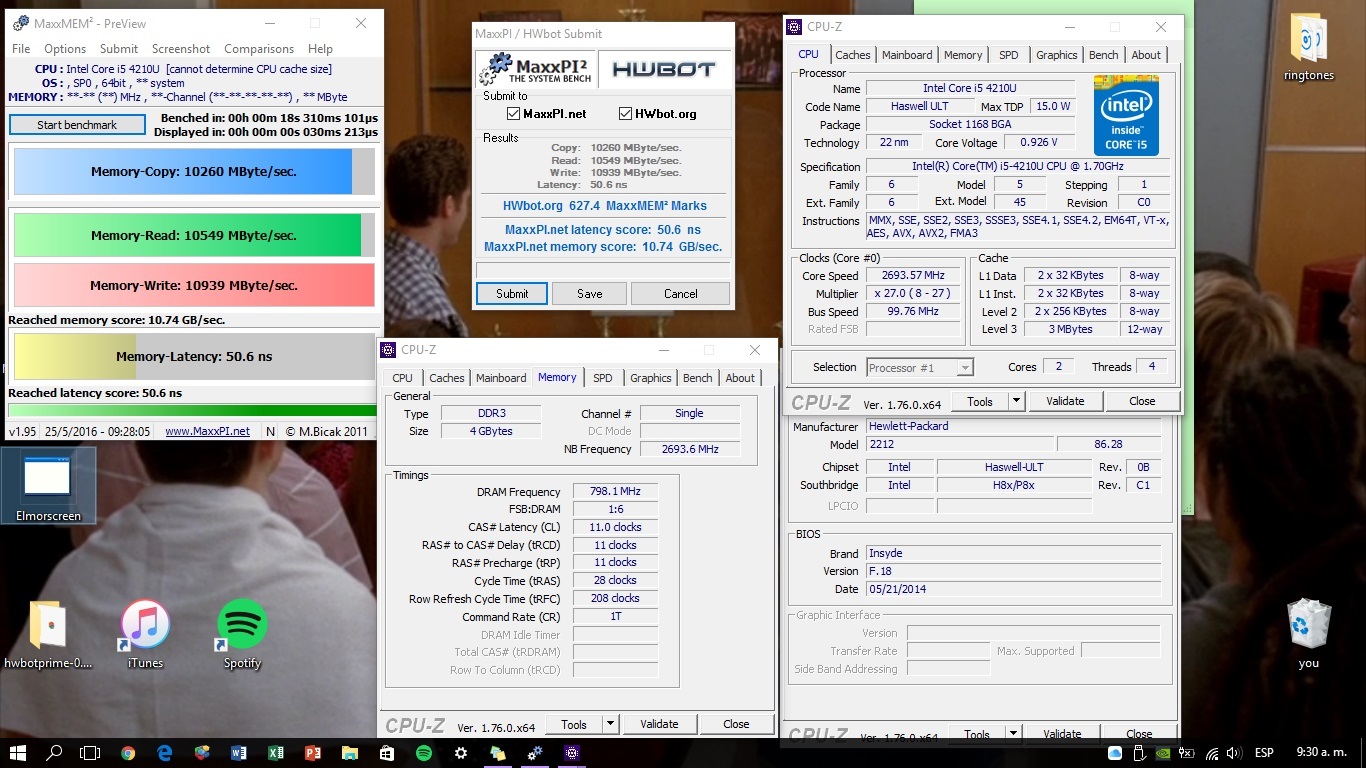Screen dimensions: 1366x768
Task: Click the DRAM Frequency 798.1 MHz field
Action: click(x=615, y=492)
